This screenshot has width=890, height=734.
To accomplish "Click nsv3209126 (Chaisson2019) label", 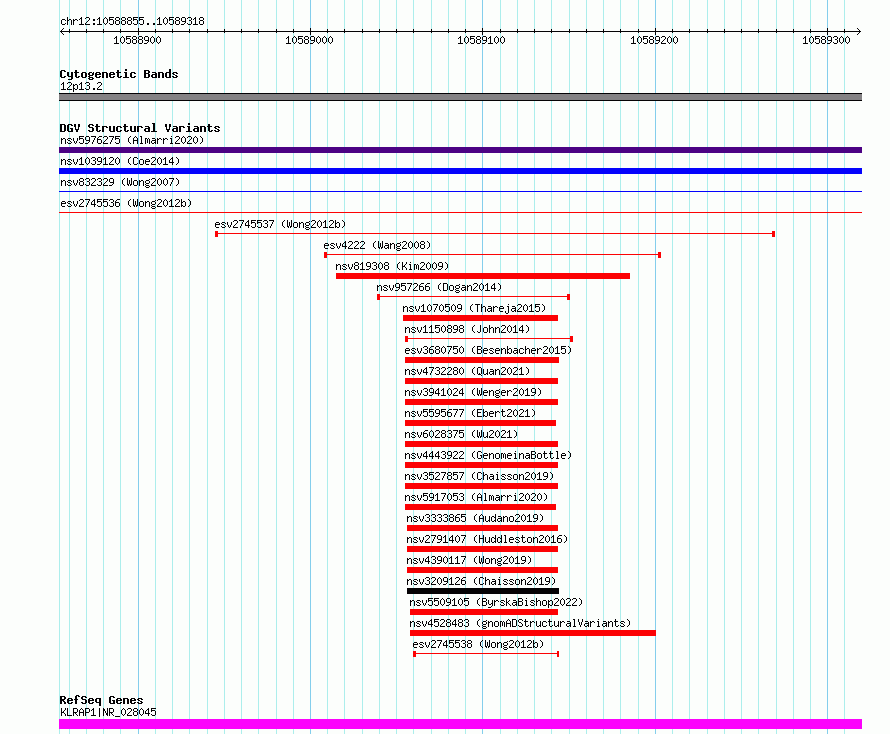I will (x=481, y=581).
